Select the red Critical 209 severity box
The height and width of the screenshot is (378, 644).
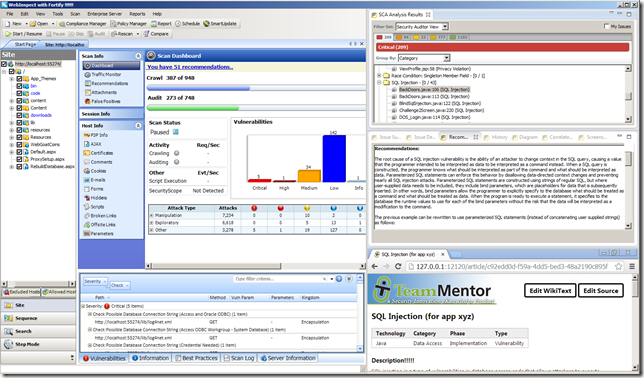[x=384, y=37]
